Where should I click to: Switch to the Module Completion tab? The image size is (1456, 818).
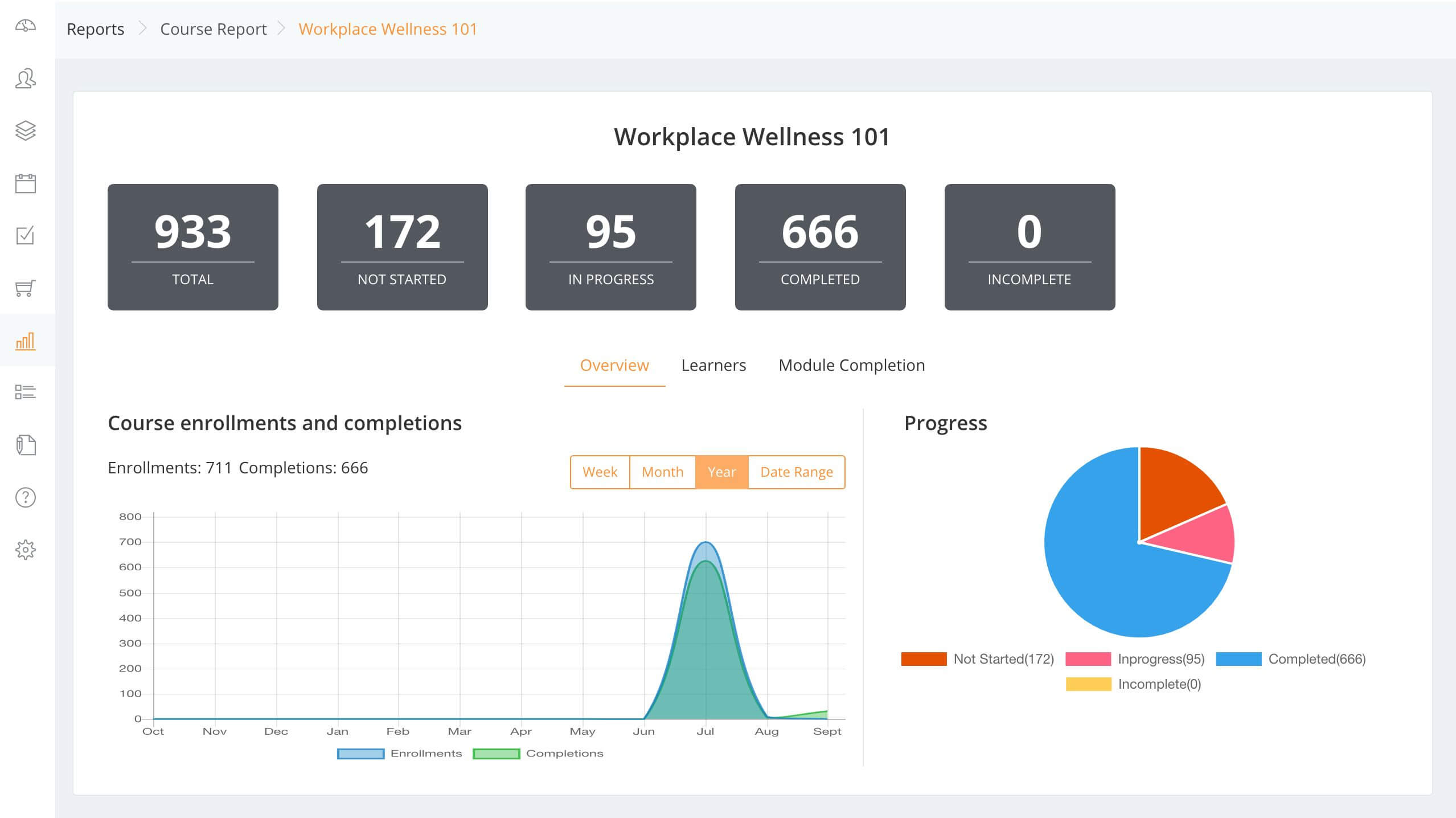pos(852,365)
